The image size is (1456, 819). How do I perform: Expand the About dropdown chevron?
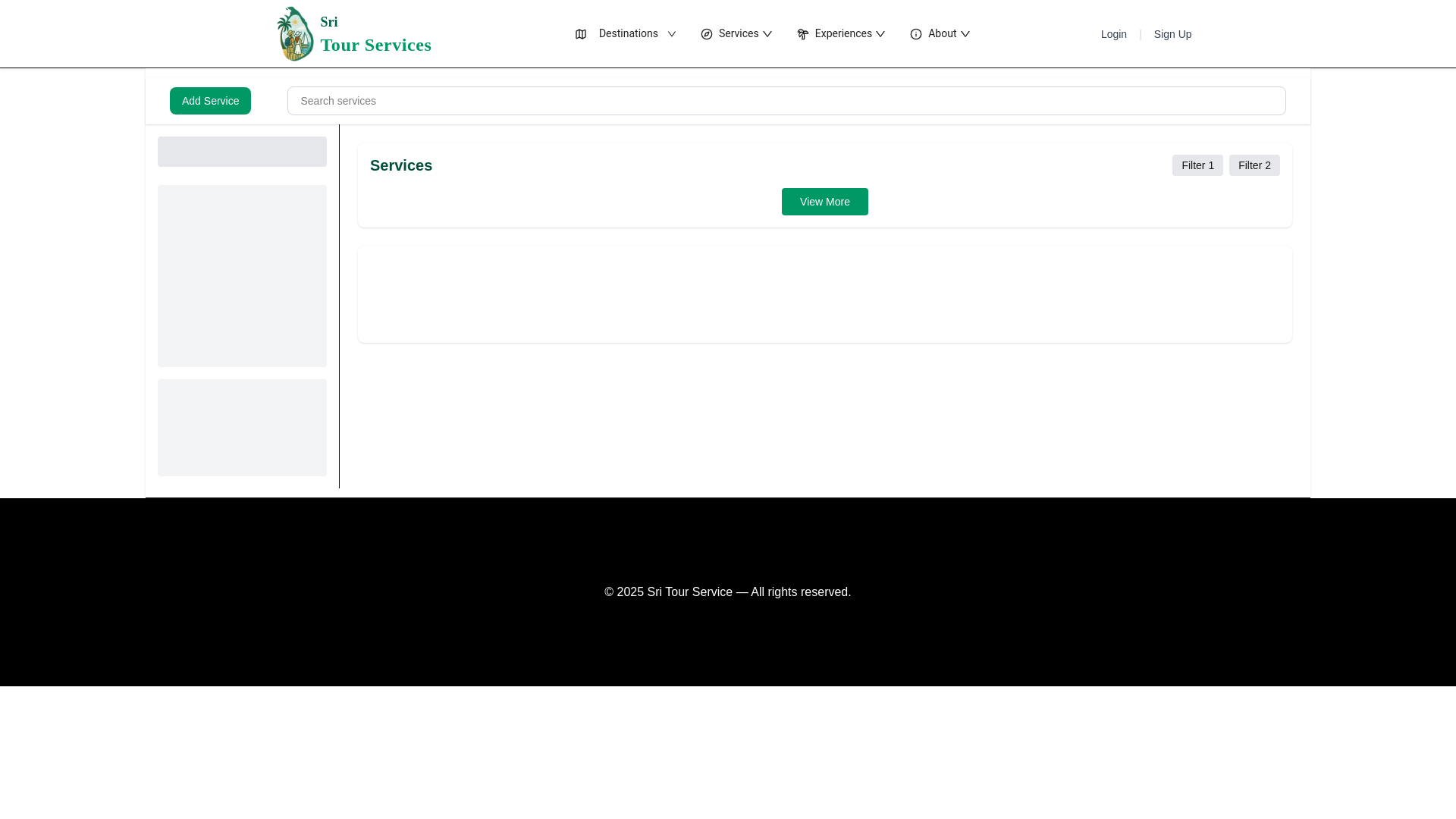(x=965, y=34)
